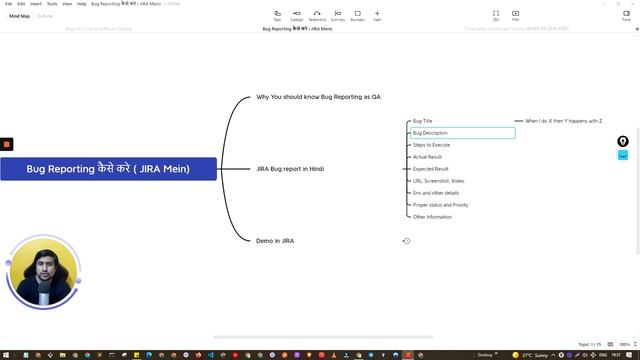Open File Explorer from the taskbar
Image resolution: width=640 pixels, height=360 pixels.
[62, 355]
